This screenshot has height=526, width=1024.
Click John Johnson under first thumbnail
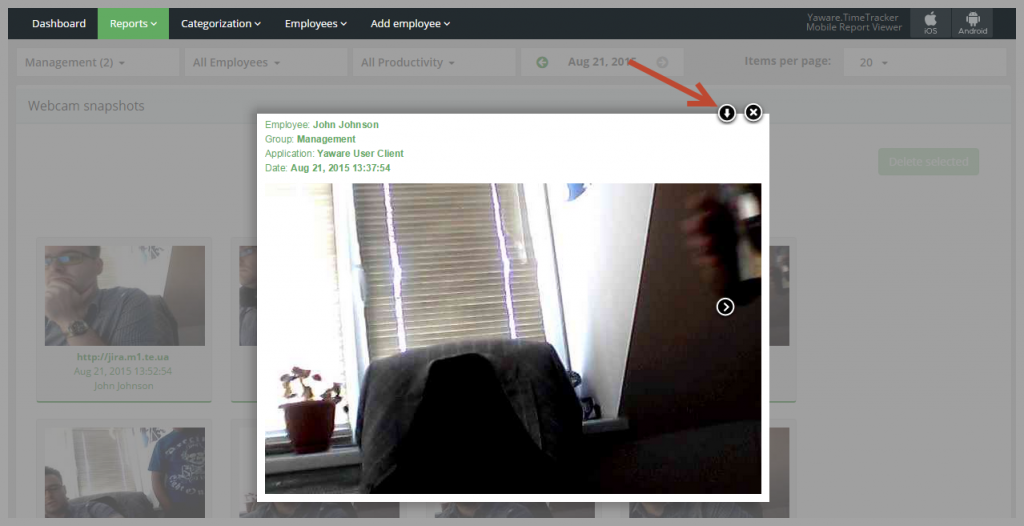coord(124,386)
